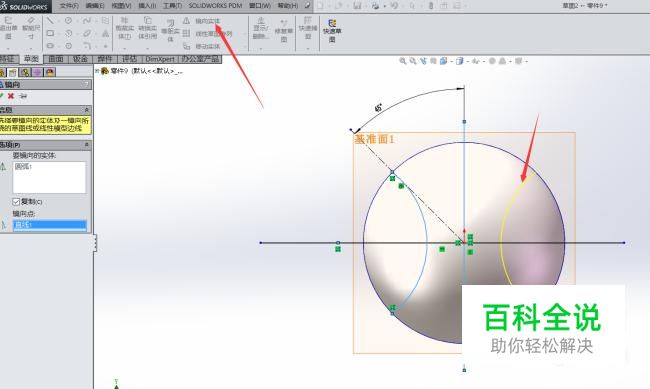Open the DisplayManager tab icon
The width and height of the screenshot is (650, 389).
50,72
